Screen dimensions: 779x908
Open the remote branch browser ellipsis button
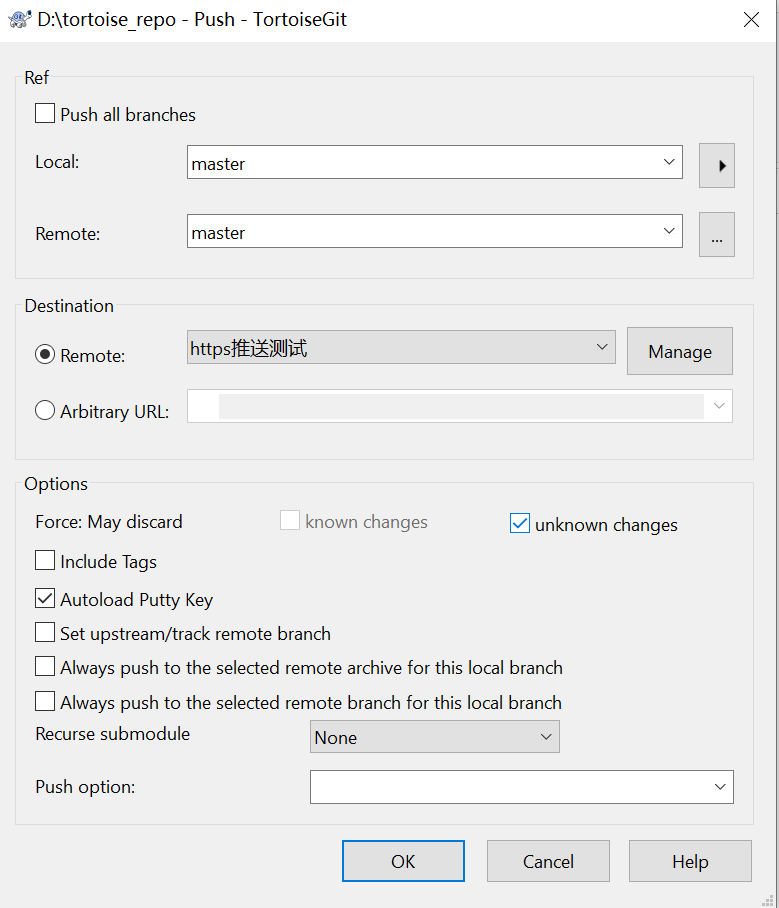pos(716,235)
